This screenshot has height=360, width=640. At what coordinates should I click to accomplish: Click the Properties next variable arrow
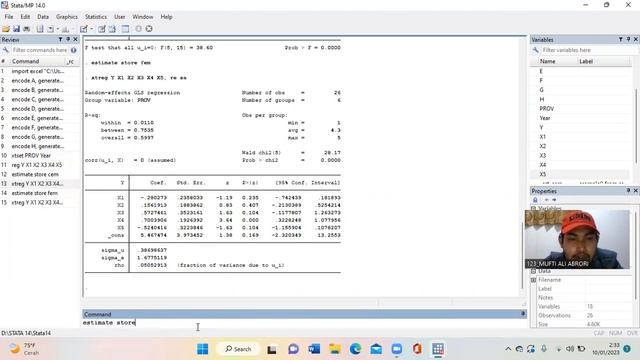click(x=554, y=200)
